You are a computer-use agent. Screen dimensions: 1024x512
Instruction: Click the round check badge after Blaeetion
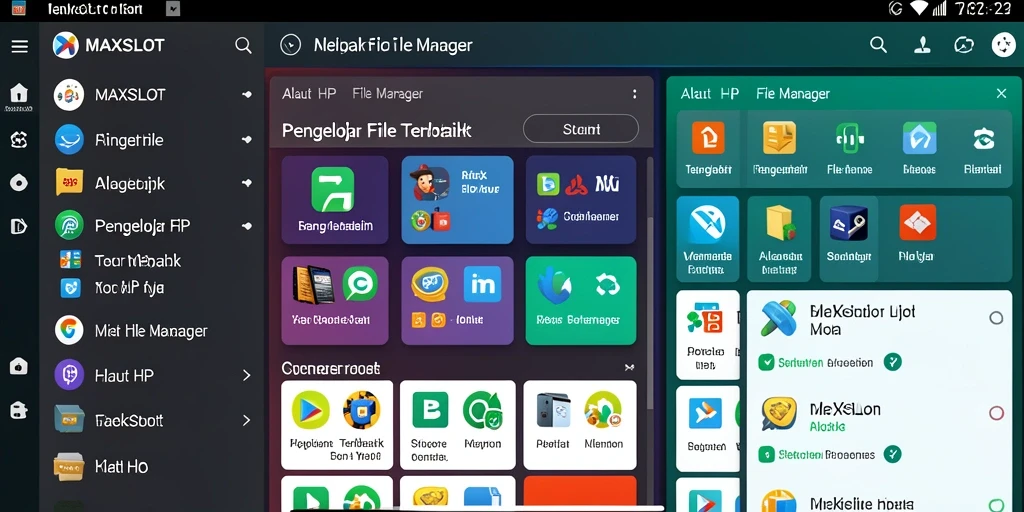click(x=892, y=362)
